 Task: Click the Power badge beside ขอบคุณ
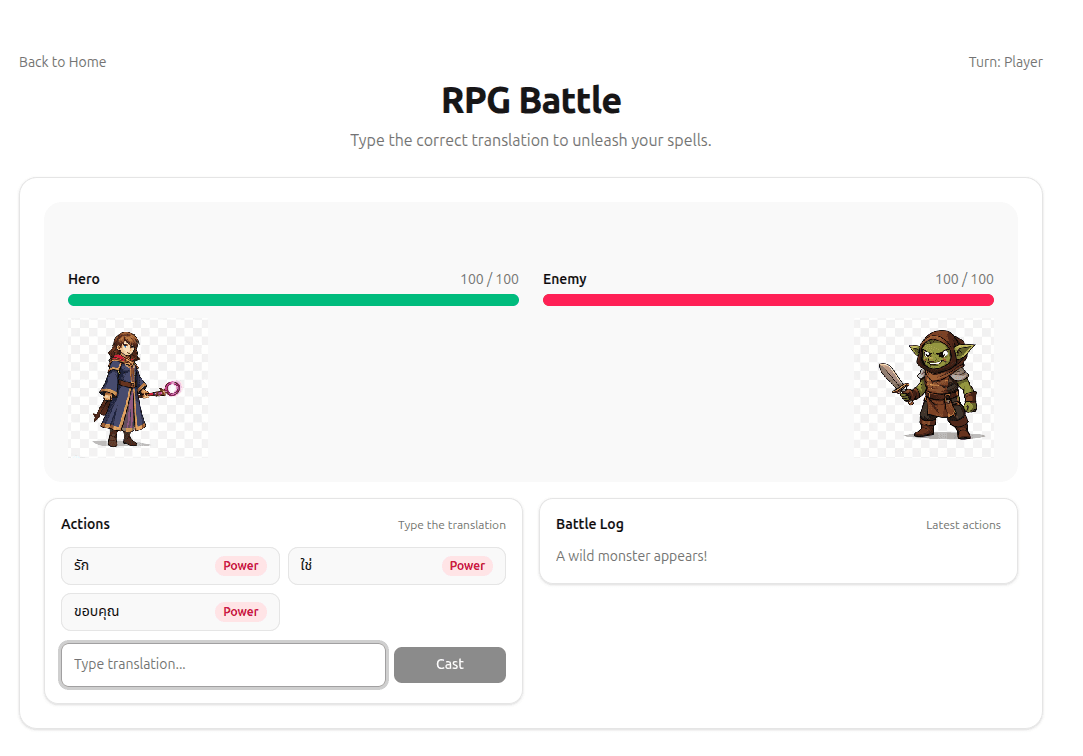pos(240,611)
